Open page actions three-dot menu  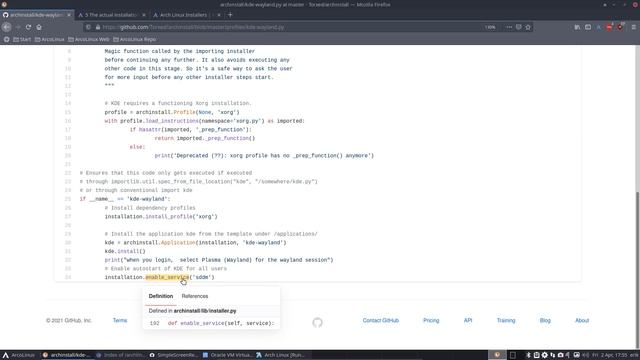click(x=509, y=27)
